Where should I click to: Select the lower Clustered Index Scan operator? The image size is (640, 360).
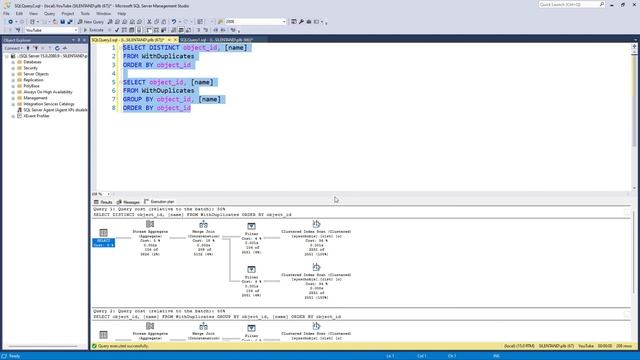316,282
